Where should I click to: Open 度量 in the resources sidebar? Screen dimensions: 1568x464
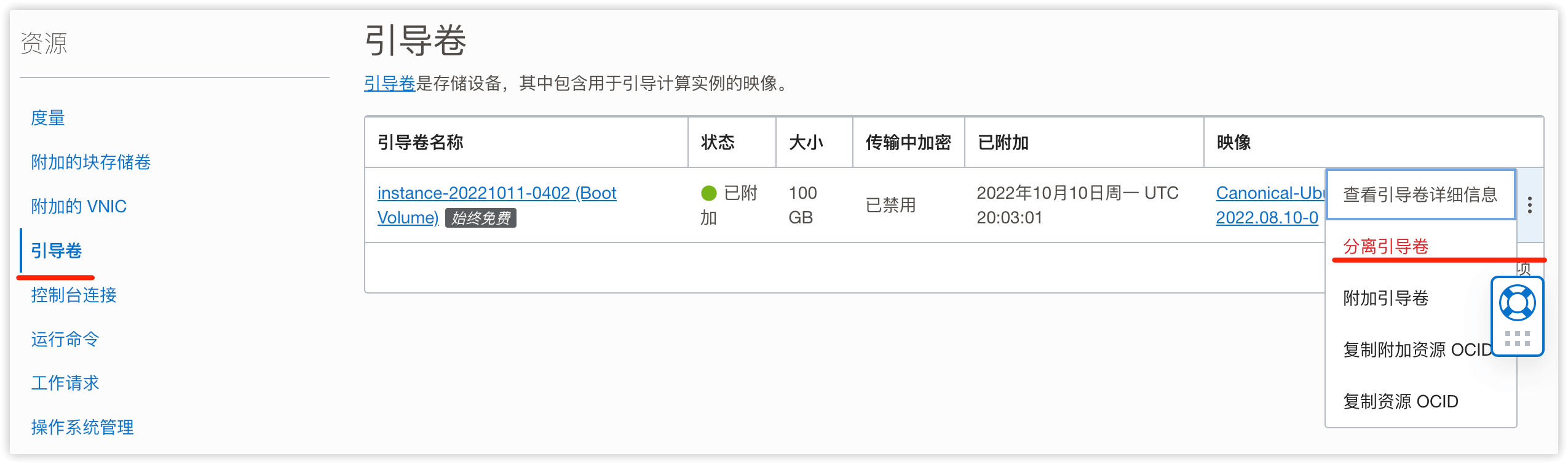pos(48,118)
